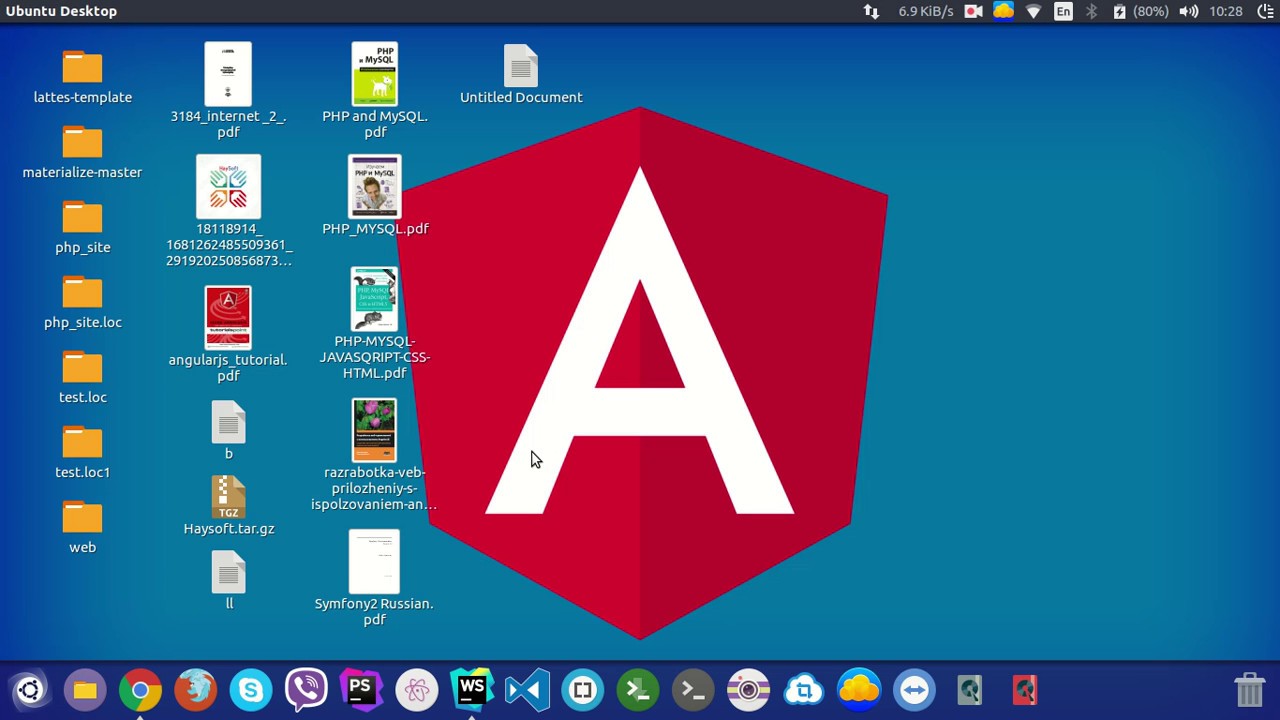Open the En keyboard layout indicator
Screen dimensions: 1280x720
1063,11
